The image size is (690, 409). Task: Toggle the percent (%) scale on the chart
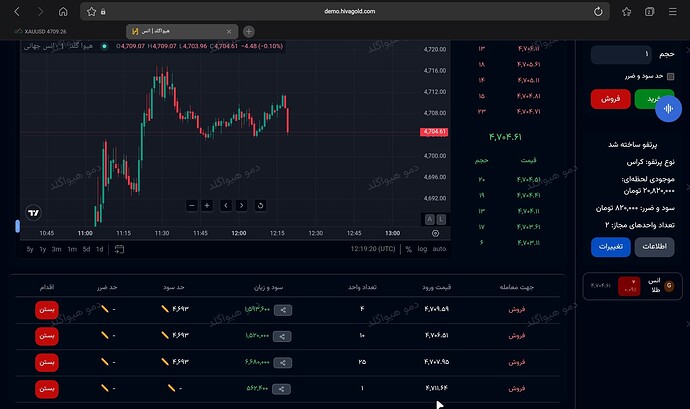click(408, 249)
